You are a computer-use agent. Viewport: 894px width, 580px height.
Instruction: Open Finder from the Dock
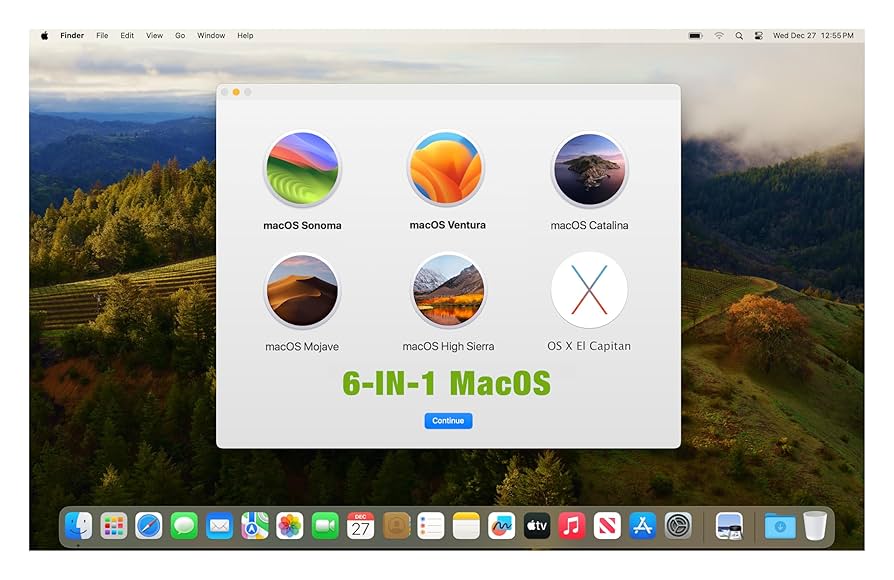point(78,525)
